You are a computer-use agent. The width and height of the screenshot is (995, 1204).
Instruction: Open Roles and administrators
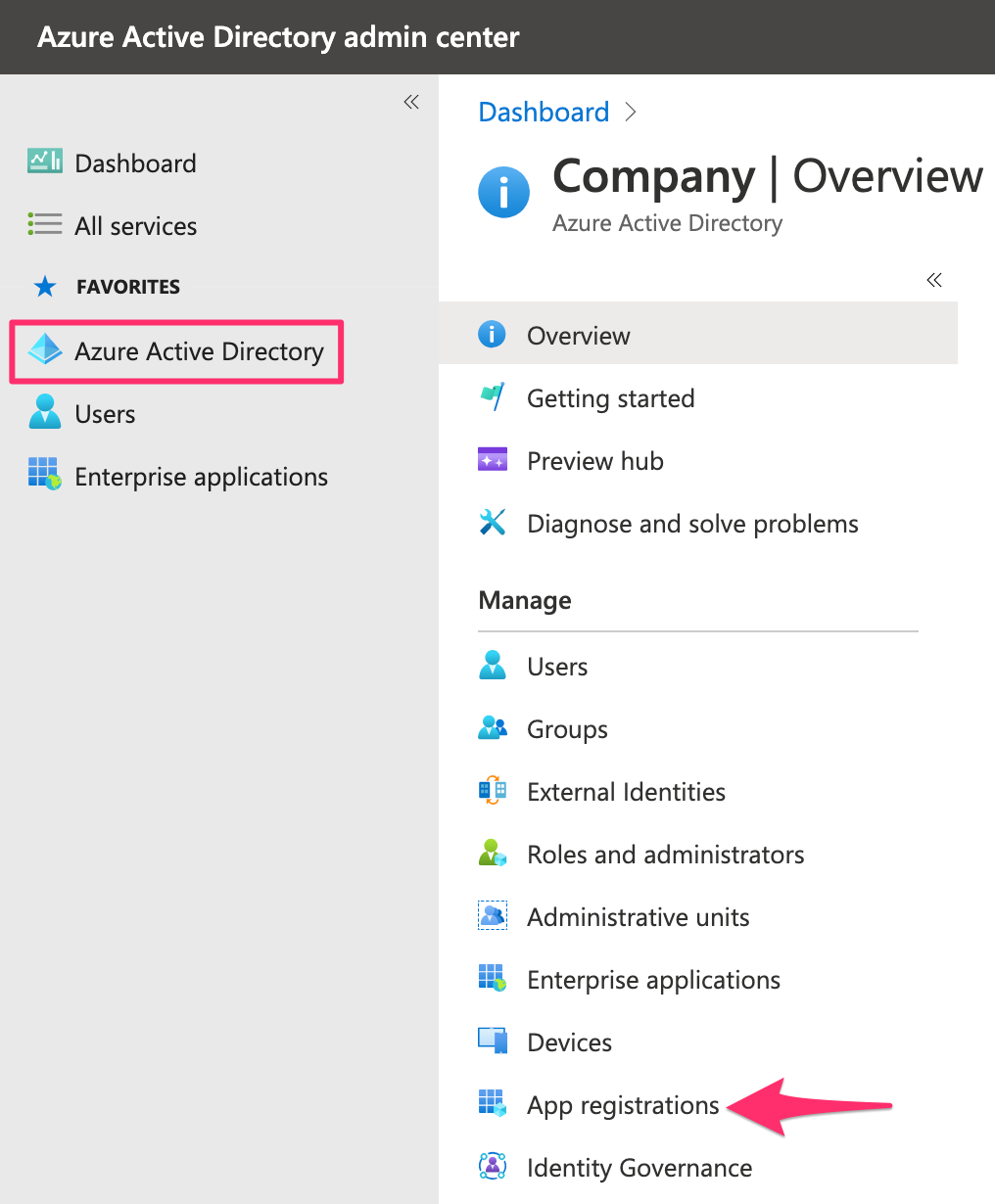[x=665, y=854]
